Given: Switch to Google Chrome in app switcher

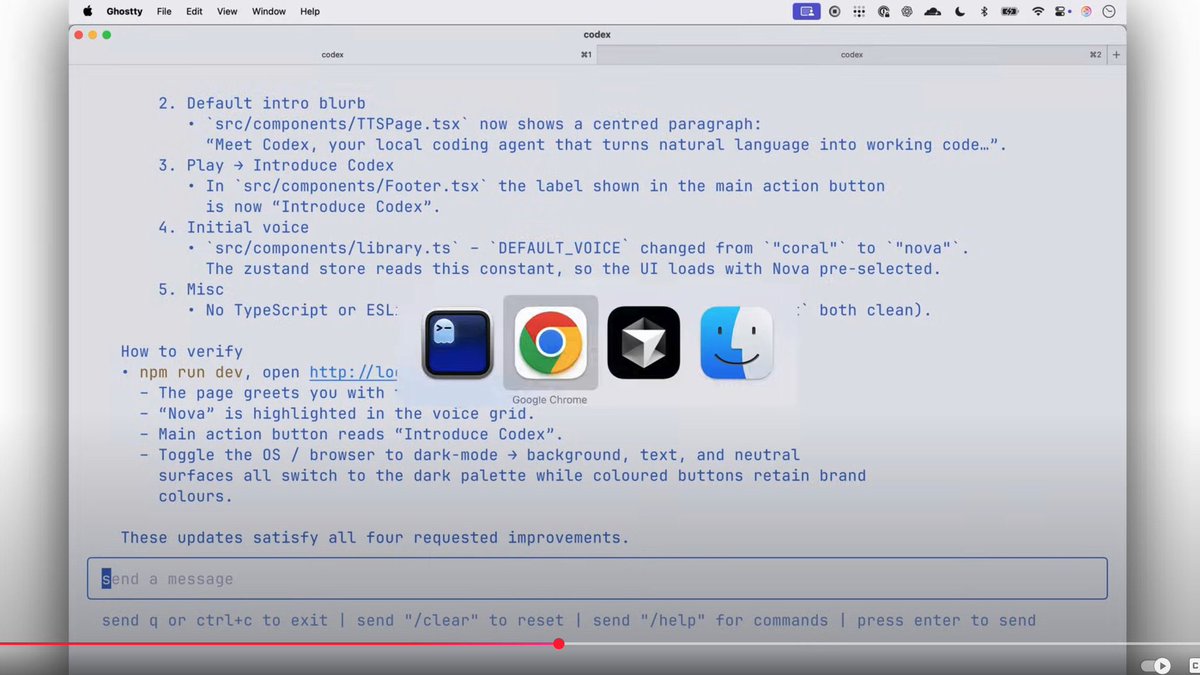Looking at the screenshot, I should pos(550,343).
